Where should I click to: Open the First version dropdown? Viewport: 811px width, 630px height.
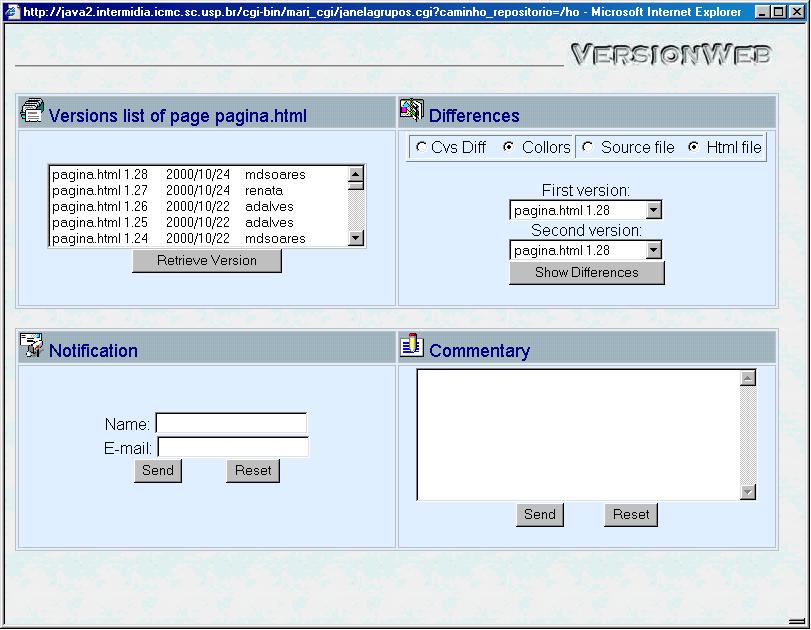(x=653, y=210)
